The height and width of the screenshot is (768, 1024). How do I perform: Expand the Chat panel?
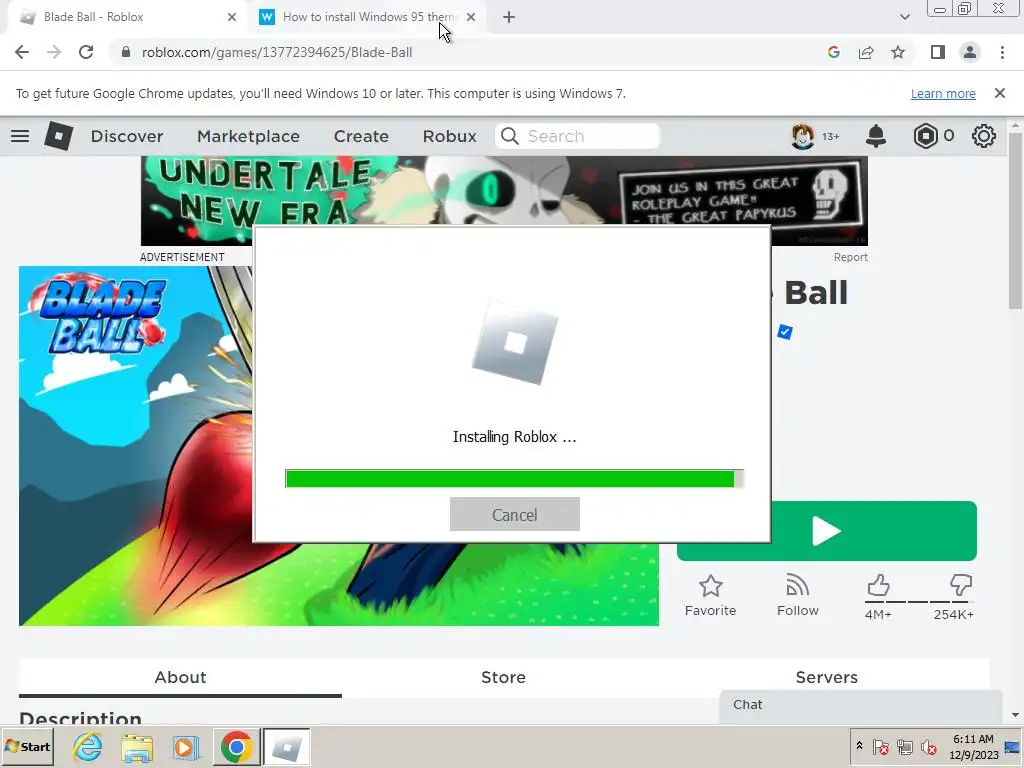[861, 705]
